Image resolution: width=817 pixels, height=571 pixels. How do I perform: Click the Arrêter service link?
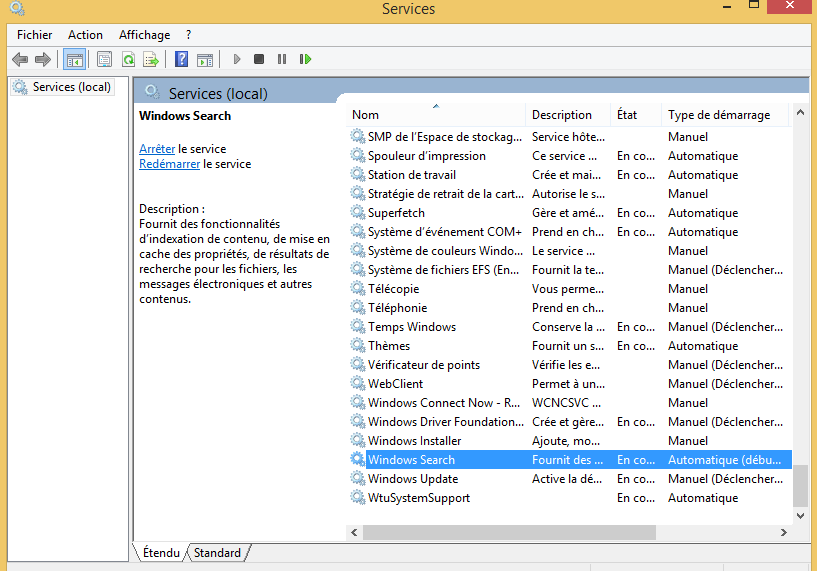[157, 148]
